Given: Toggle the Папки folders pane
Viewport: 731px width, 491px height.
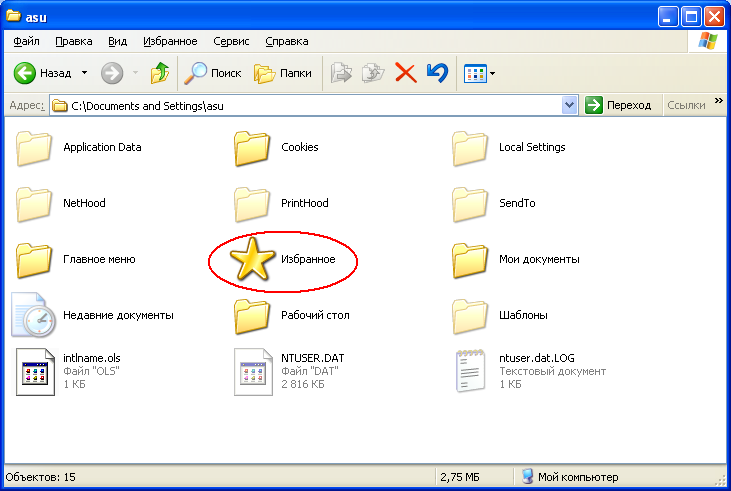Looking at the screenshot, I should point(283,73).
